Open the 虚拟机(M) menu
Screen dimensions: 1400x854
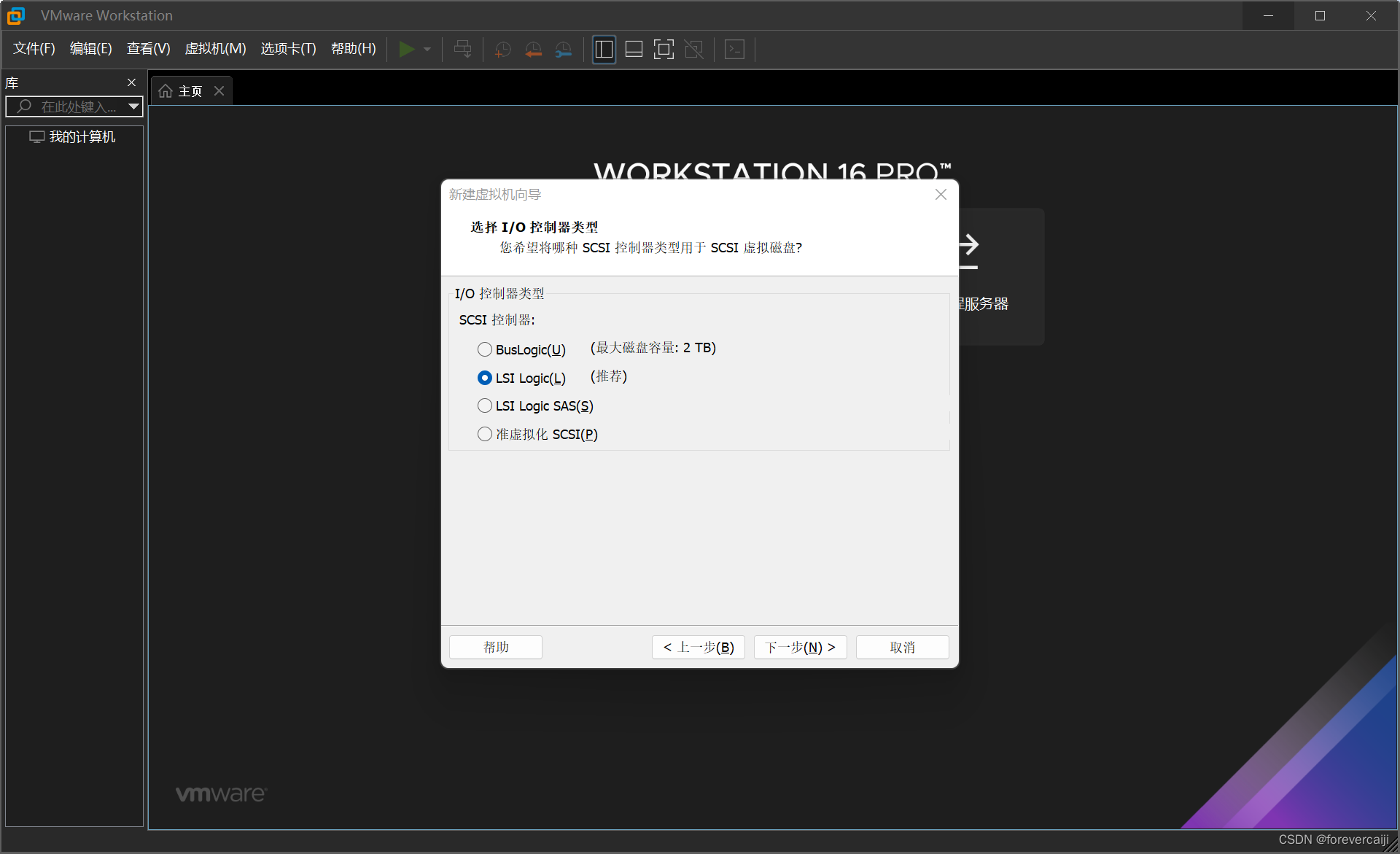click(215, 49)
